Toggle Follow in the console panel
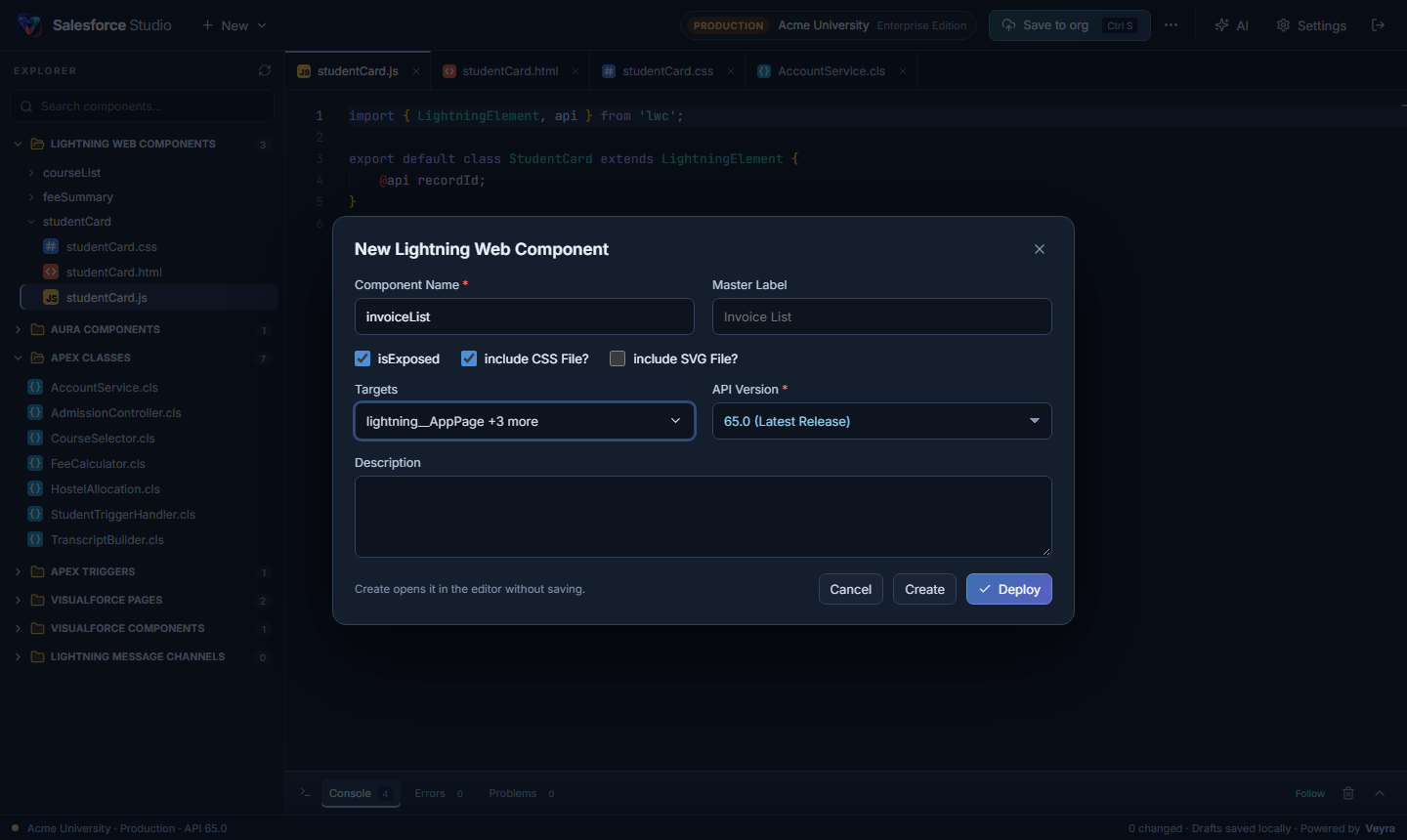 pos(1310,793)
